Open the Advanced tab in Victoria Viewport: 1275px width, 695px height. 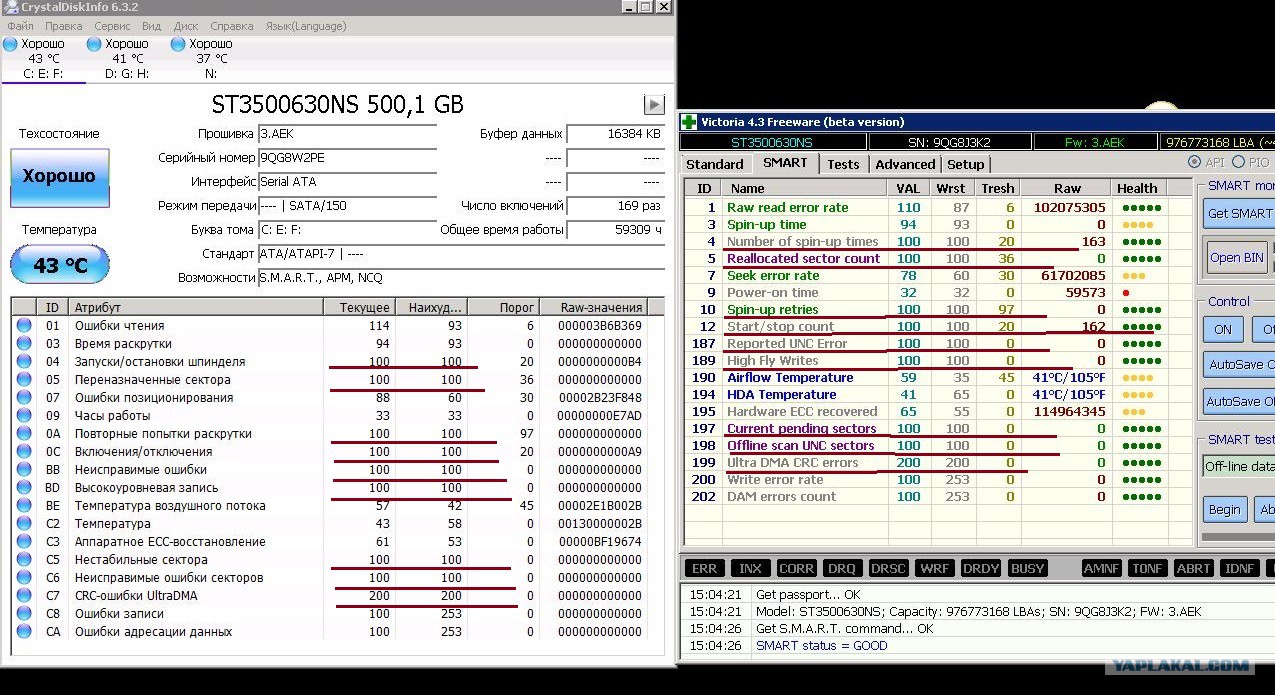pyautogui.click(x=905, y=164)
